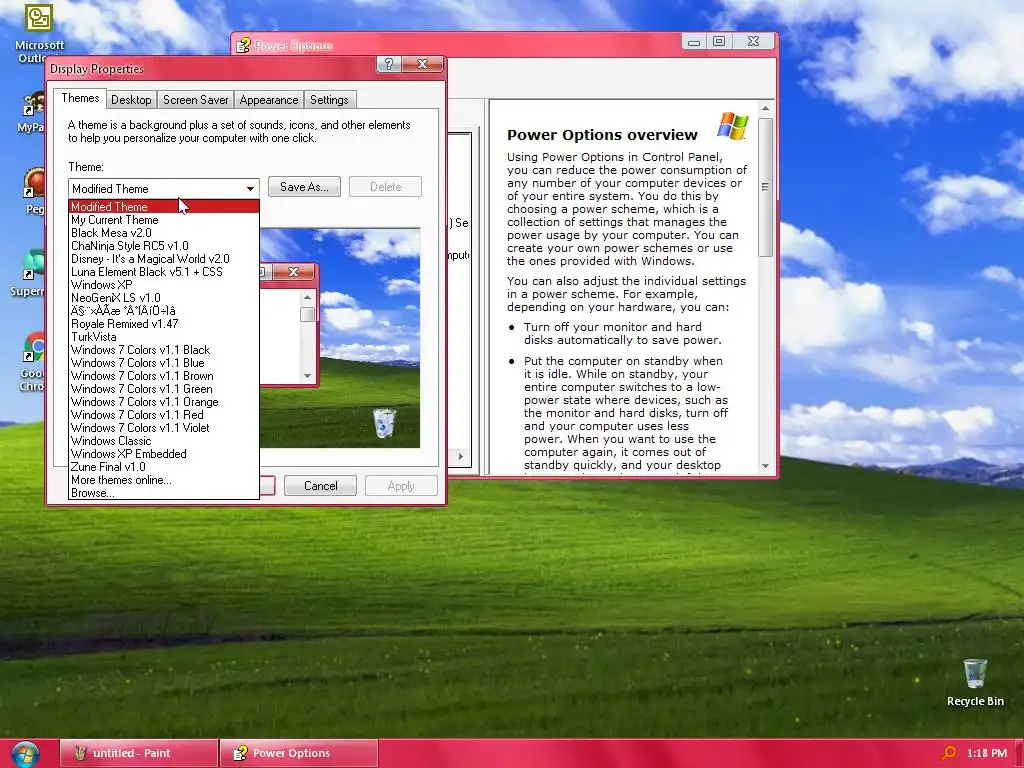Choose NeoGeniX LS v1.0 theme
The width and height of the screenshot is (1024, 768).
[164, 298]
